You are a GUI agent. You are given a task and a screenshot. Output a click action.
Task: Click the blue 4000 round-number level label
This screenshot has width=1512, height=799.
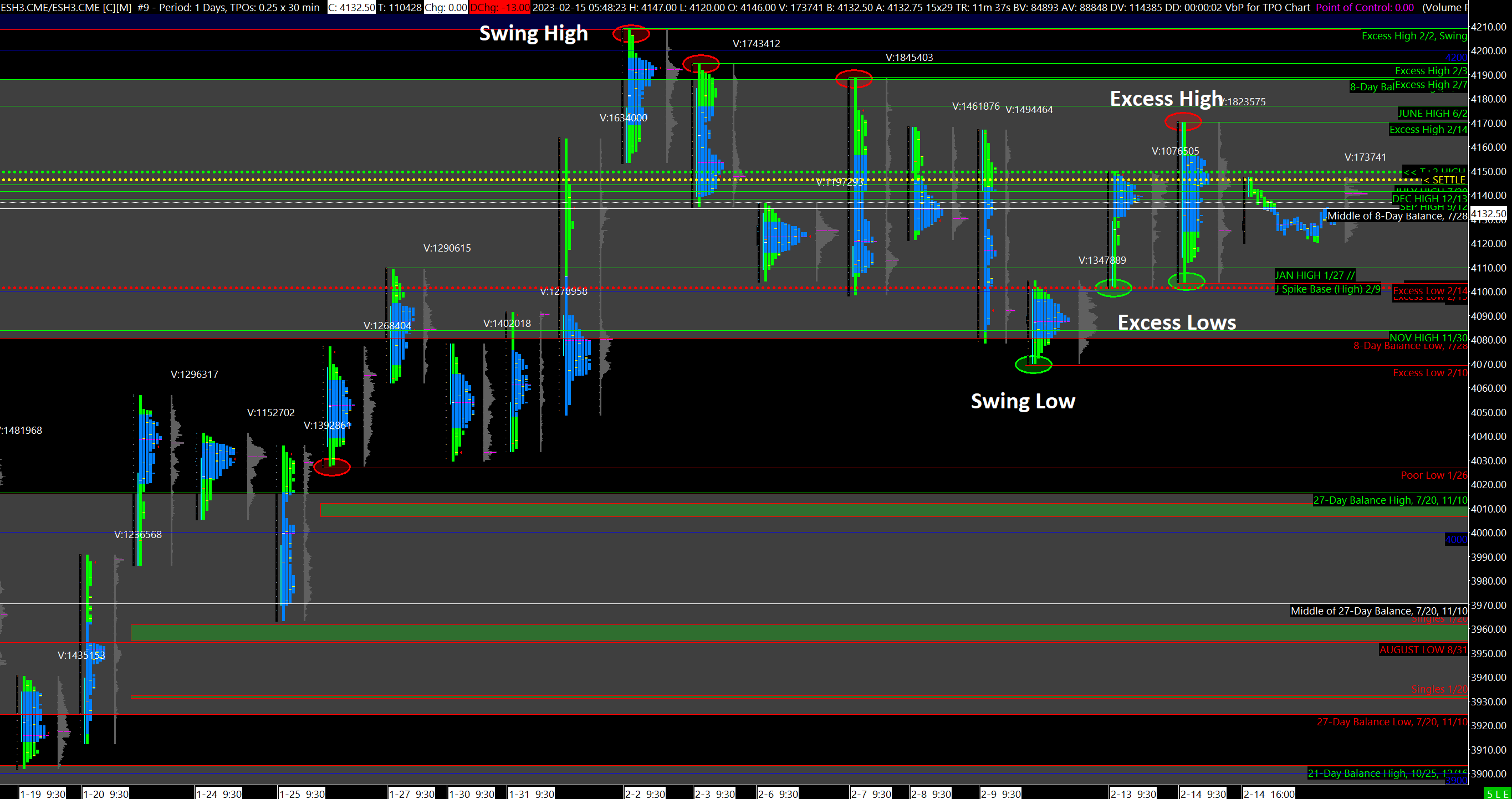click(x=1455, y=539)
